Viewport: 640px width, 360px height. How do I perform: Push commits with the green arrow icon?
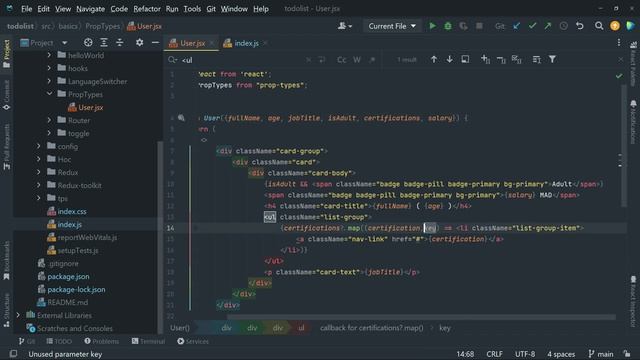548,26
